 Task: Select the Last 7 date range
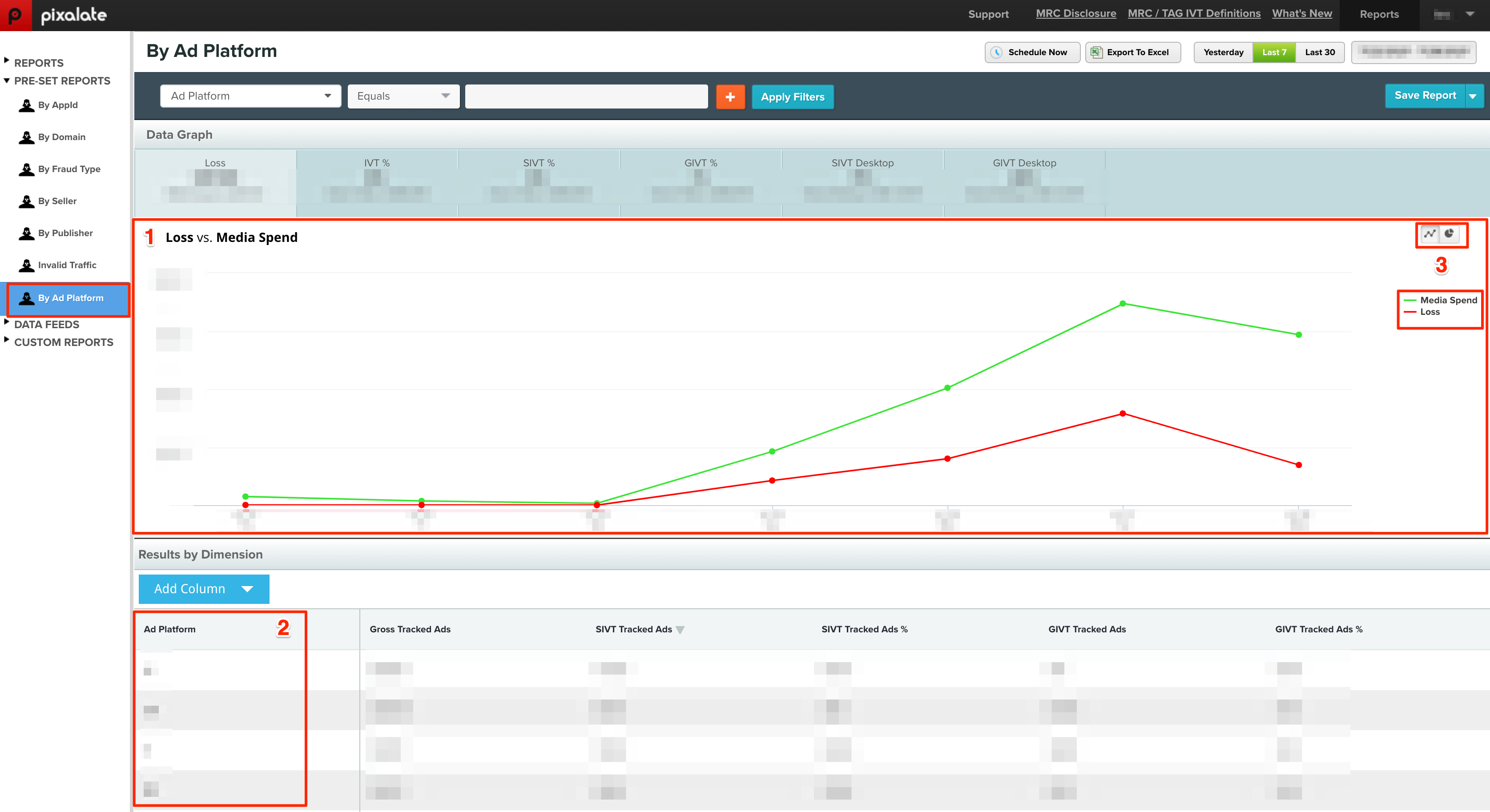tap(1274, 52)
